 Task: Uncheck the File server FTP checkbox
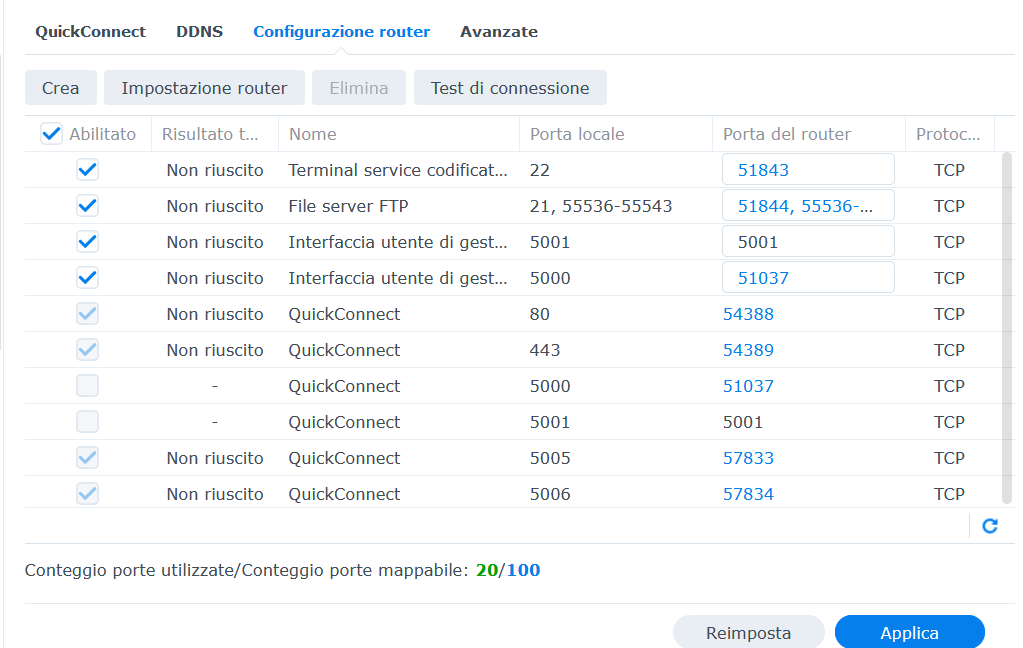pyautogui.click(x=87, y=206)
